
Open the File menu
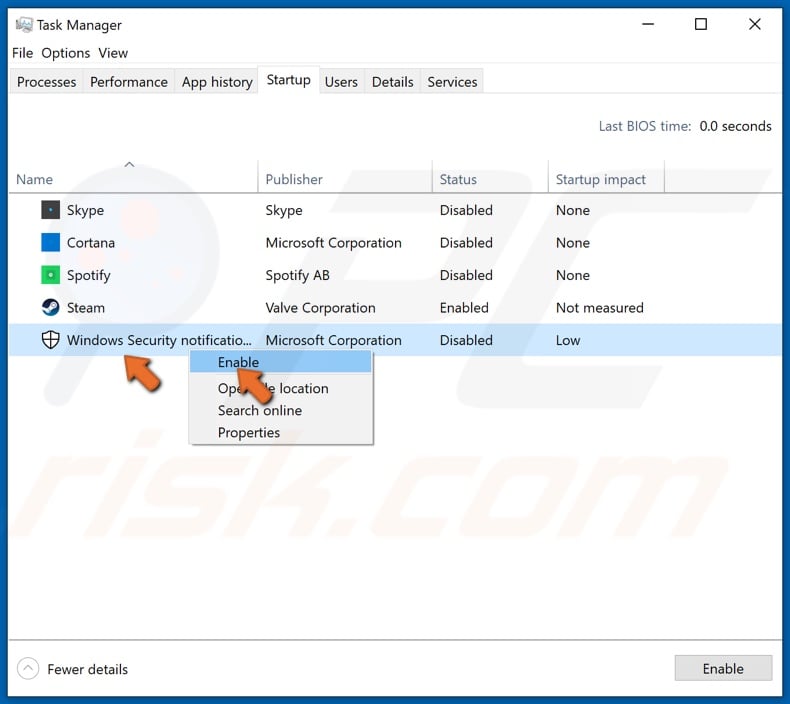23,53
